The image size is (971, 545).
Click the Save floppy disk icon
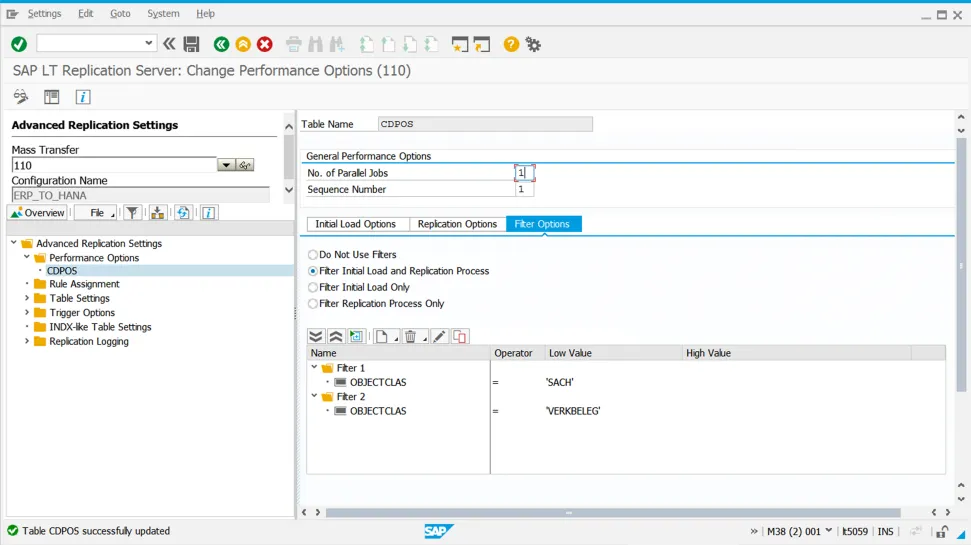[x=191, y=44]
